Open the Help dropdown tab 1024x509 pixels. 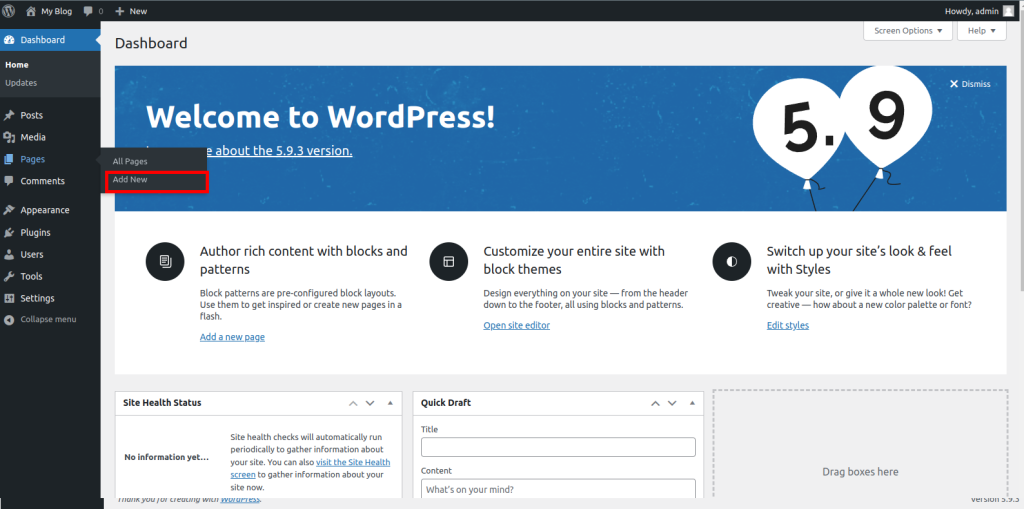point(981,31)
